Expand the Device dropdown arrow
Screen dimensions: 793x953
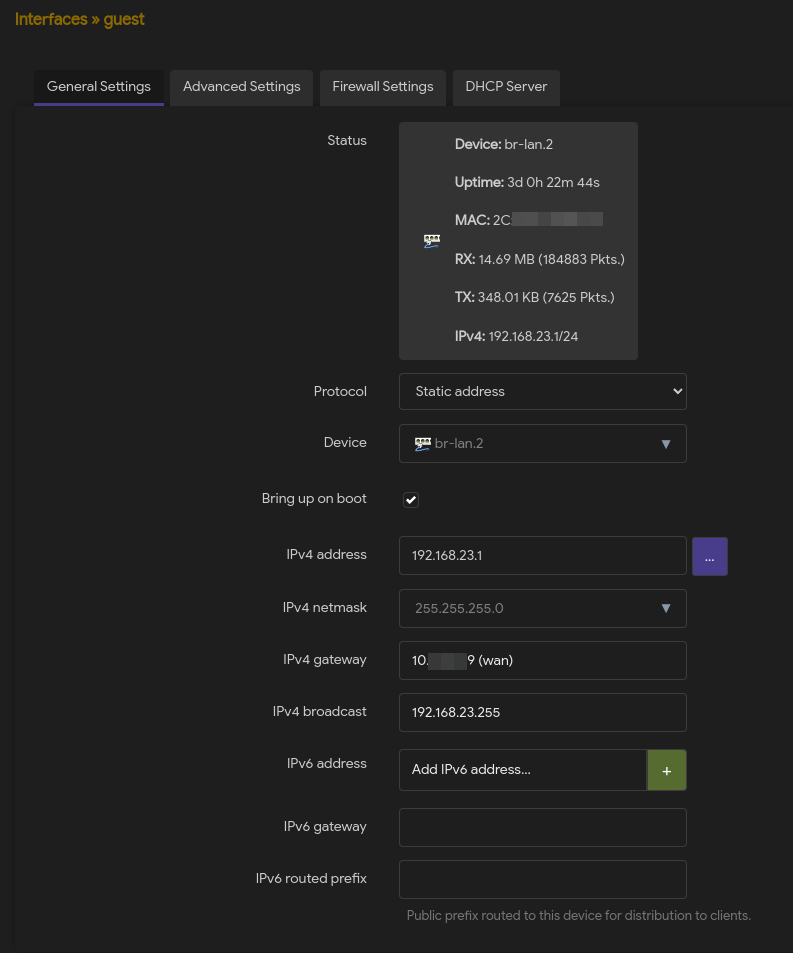666,444
